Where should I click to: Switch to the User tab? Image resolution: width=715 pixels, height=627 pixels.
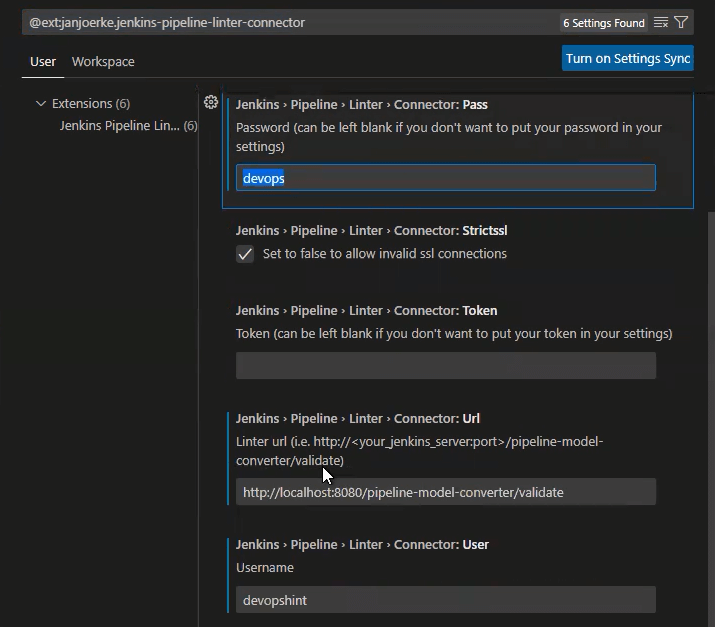[x=43, y=62]
